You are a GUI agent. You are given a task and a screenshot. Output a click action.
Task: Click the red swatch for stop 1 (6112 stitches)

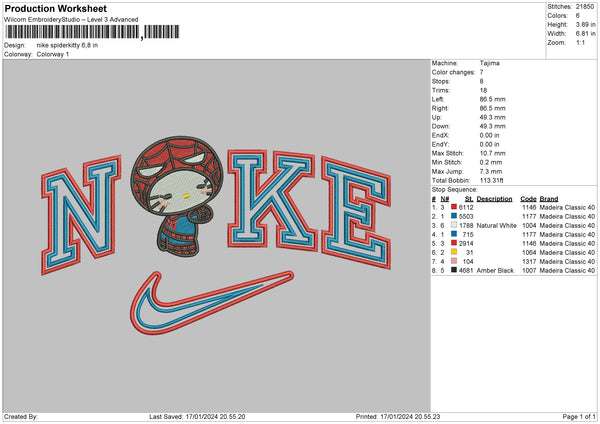(x=454, y=207)
